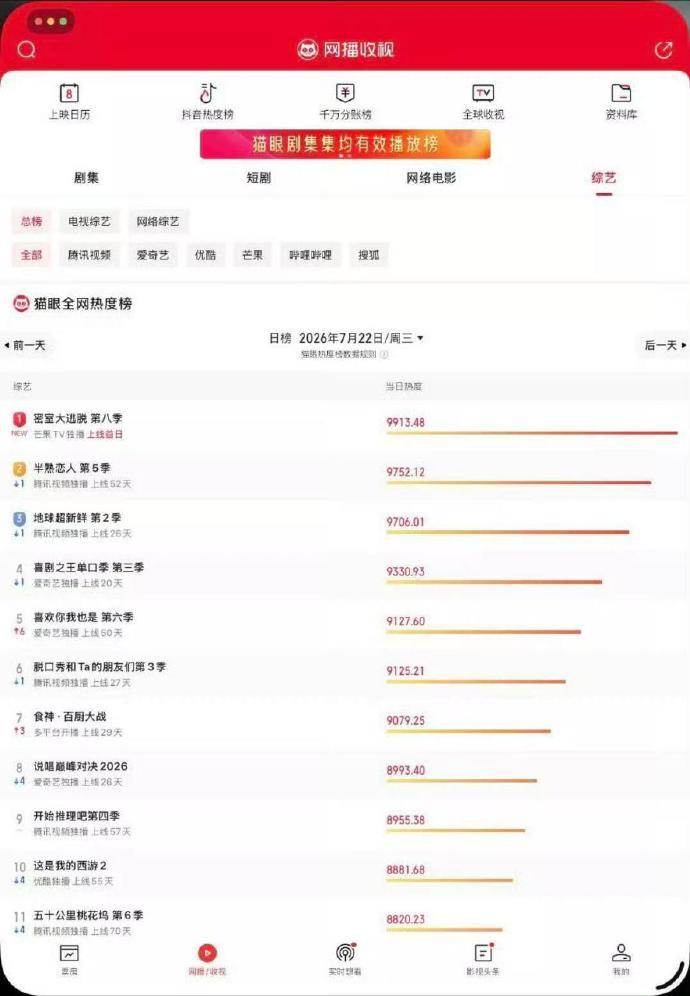Open the search magnifier icon

point(26,50)
